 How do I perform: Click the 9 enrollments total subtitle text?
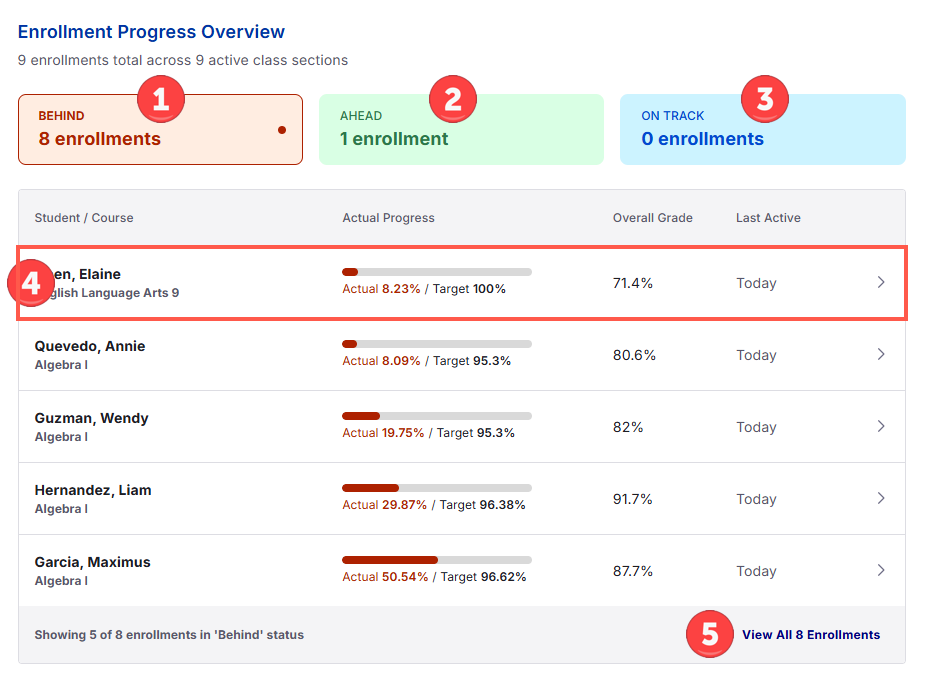(x=183, y=60)
